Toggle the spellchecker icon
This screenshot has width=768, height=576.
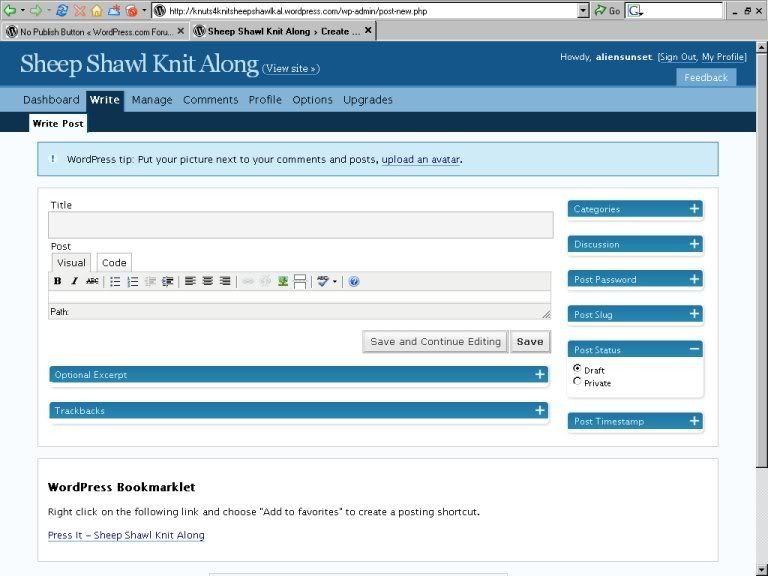(x=323, y=281)
